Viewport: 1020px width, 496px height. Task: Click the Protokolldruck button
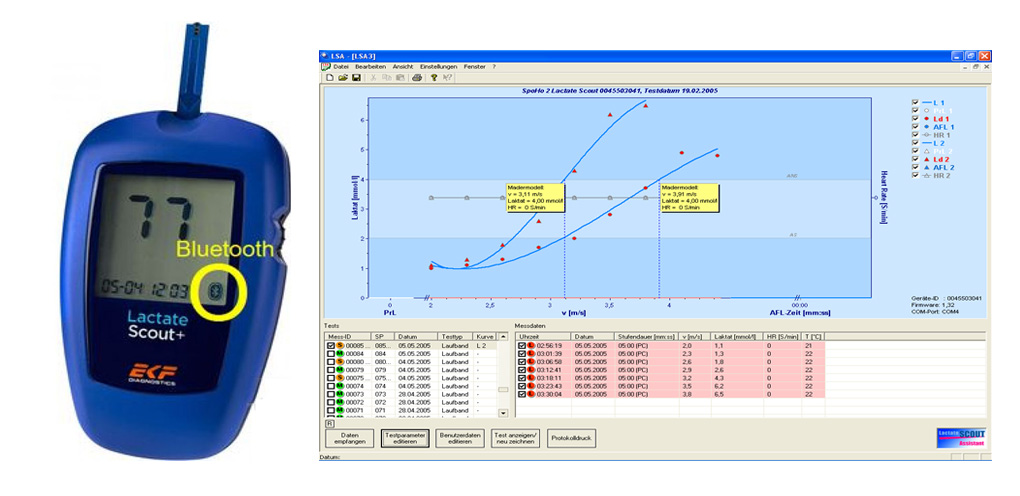coord(572,438)
